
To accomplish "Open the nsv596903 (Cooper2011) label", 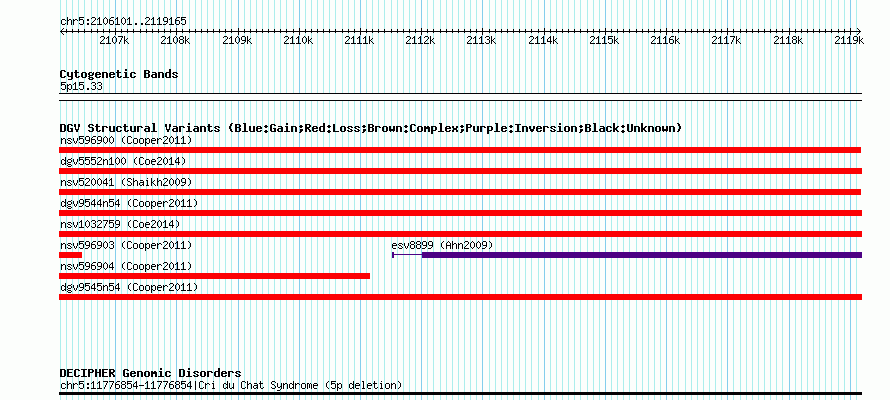I will point(126,245).
